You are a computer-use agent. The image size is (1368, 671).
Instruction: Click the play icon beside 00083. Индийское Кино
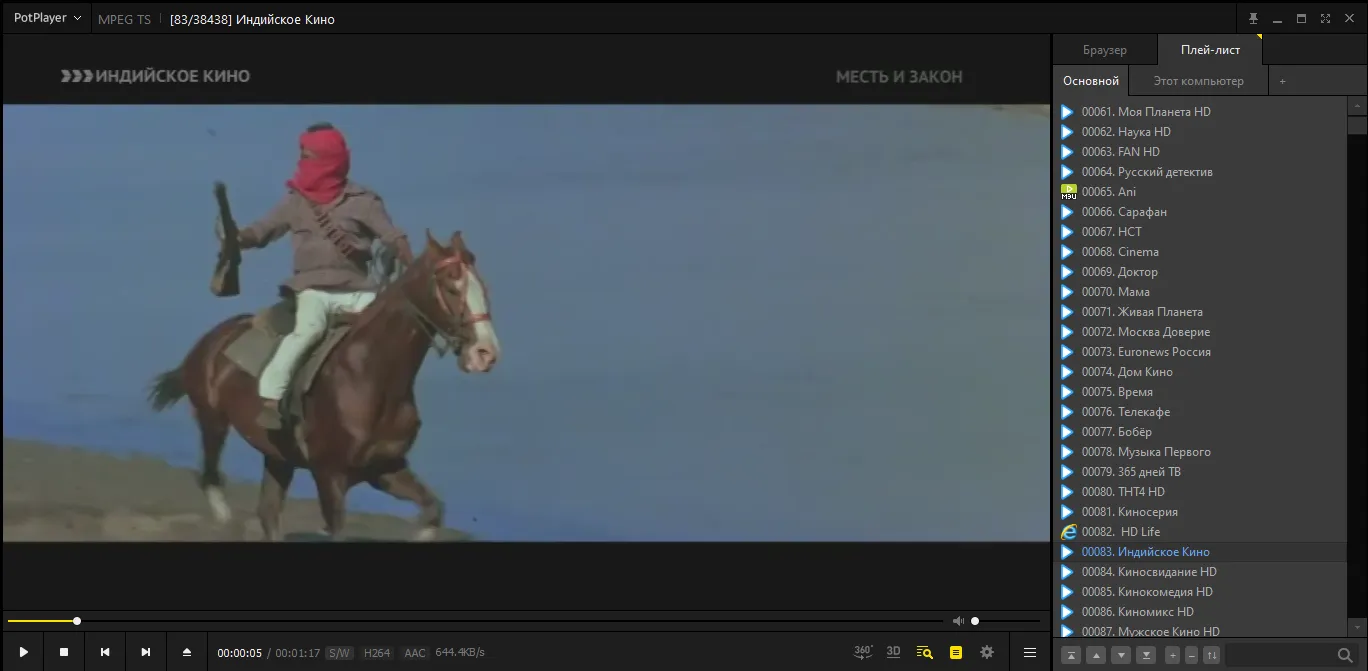tap(1068, 552)
